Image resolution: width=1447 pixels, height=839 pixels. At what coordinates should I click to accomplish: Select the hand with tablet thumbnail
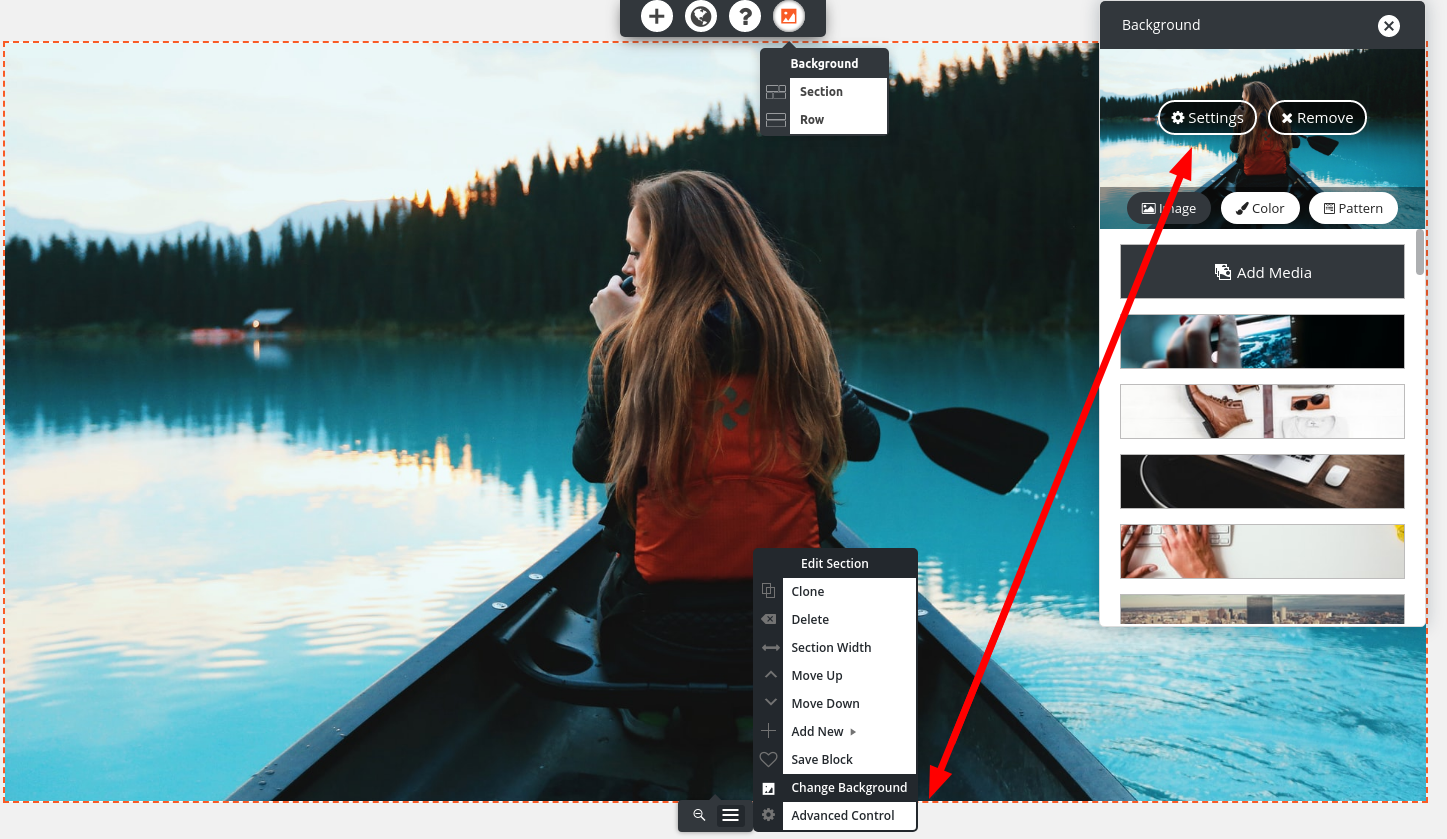[1262, 342]
